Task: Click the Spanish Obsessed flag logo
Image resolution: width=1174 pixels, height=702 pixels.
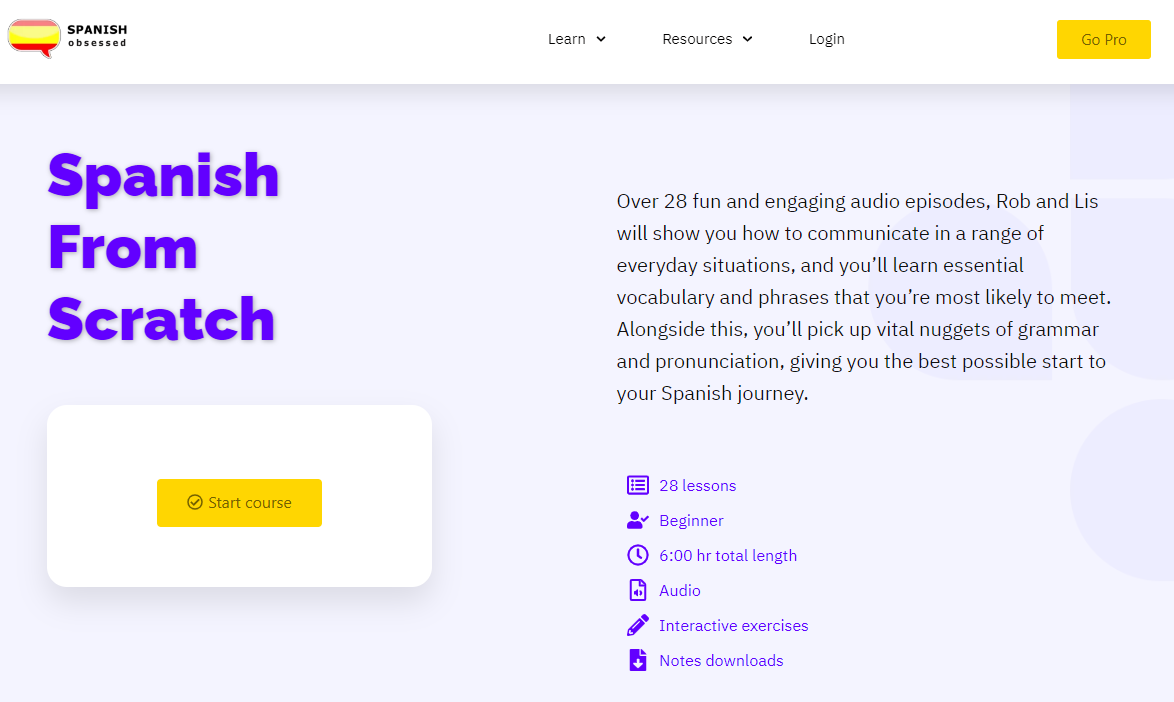Action: 34,38
